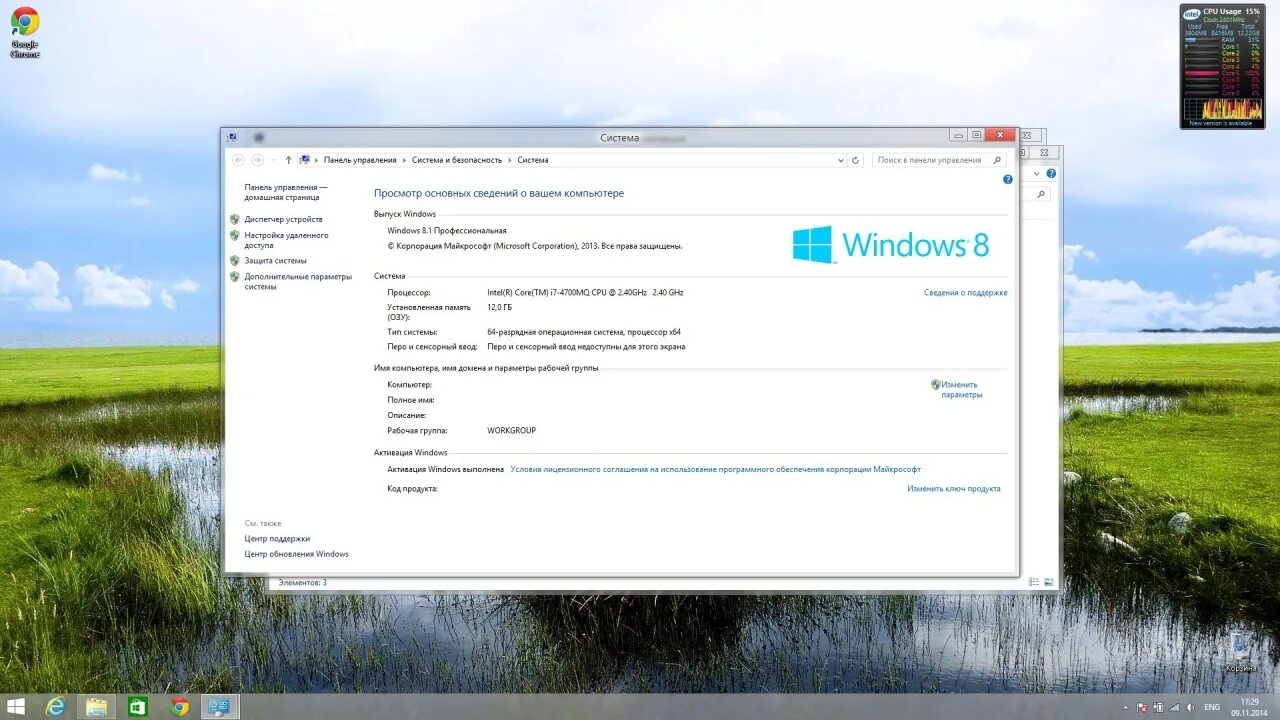Click shield icon beside Защита системы
This screenshot has height=720, width=1280.
click(x=235, y=261)
